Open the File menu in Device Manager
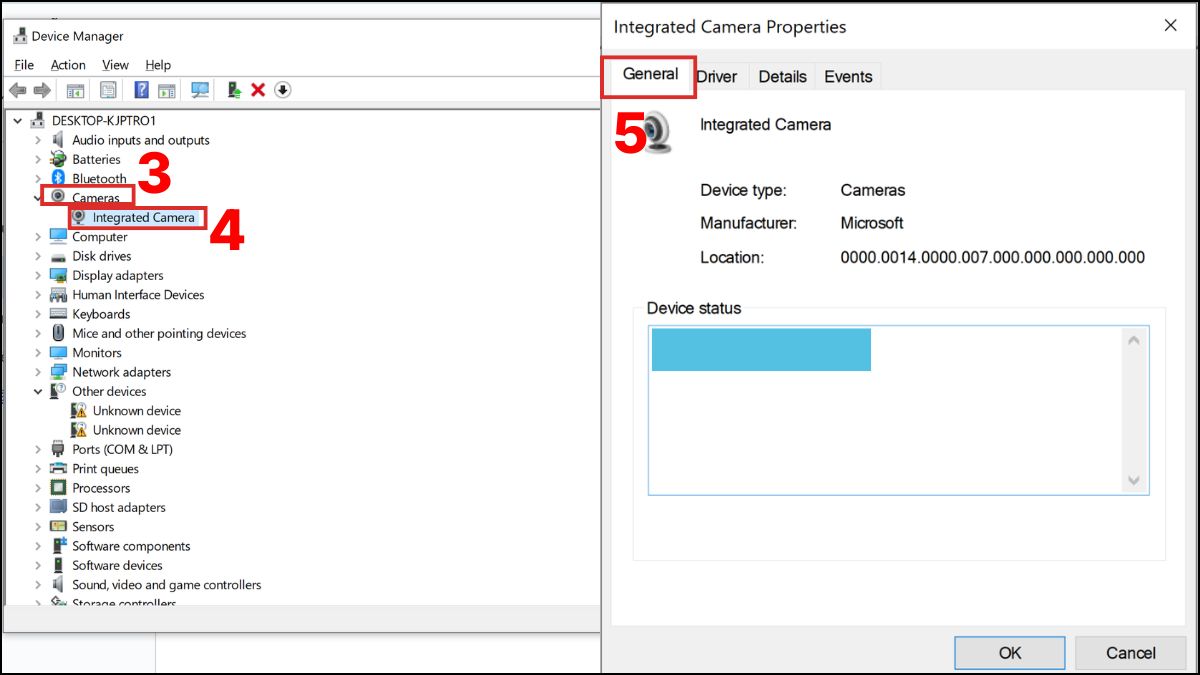This screenshot has width=1200, height=675. click(x=24, y=65)
